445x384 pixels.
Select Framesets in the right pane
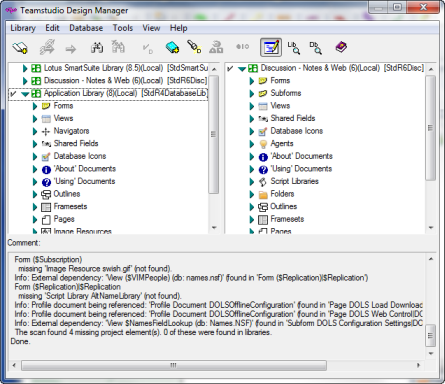pos(287,219)
